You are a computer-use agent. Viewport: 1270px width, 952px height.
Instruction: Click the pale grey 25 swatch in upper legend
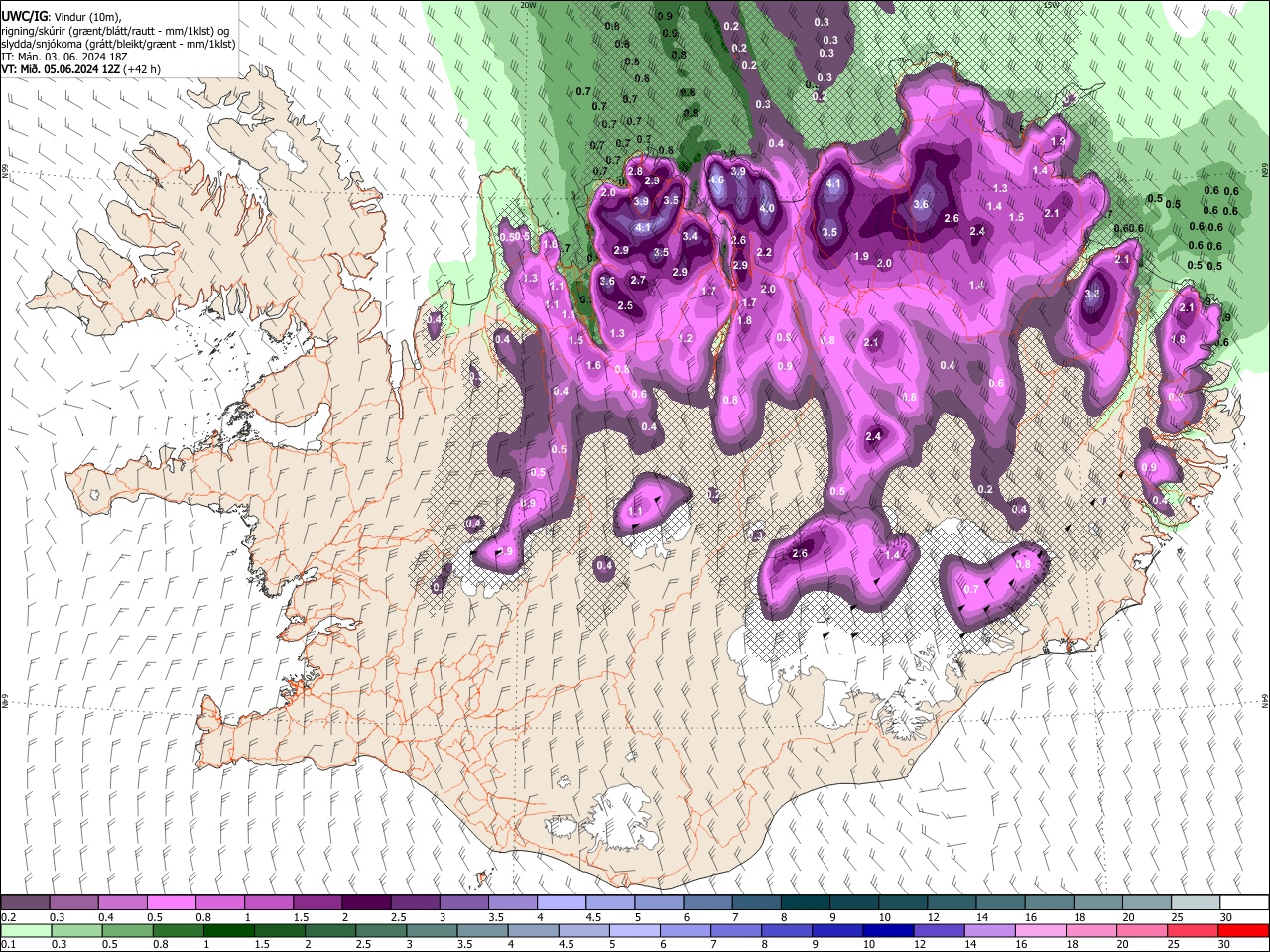1194,903
